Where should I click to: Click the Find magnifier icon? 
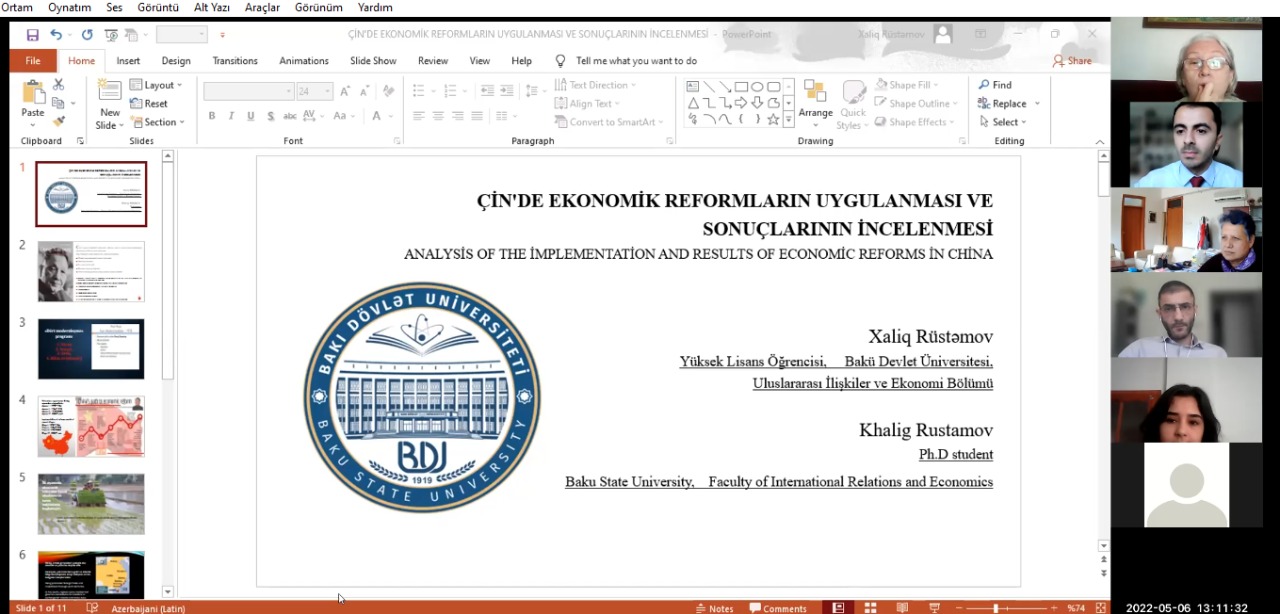984,85
